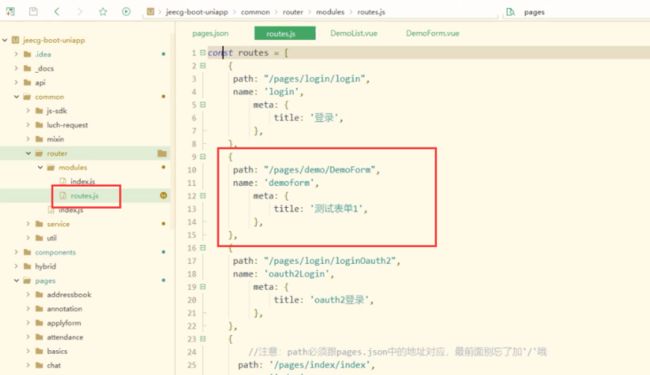Select routes.js in the project tree
This screenshot has height=375, width=650.
click(85, 195)
